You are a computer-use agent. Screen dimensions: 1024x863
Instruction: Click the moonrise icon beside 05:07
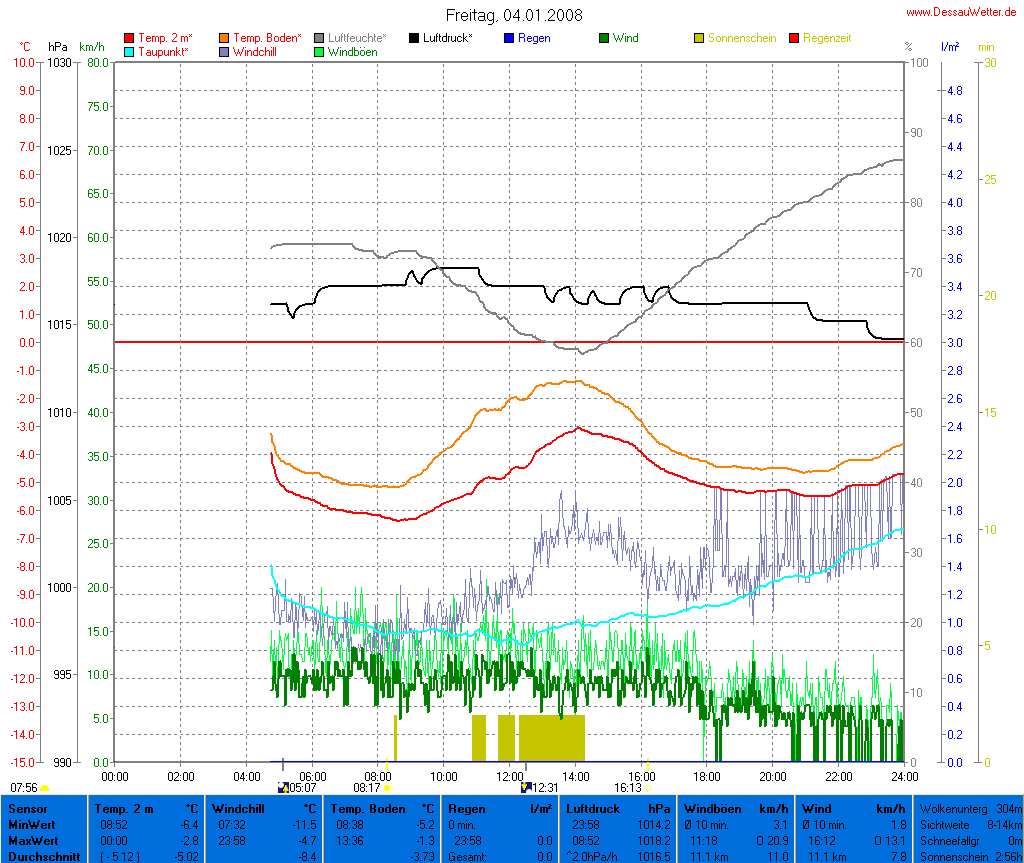click(283, 787)
